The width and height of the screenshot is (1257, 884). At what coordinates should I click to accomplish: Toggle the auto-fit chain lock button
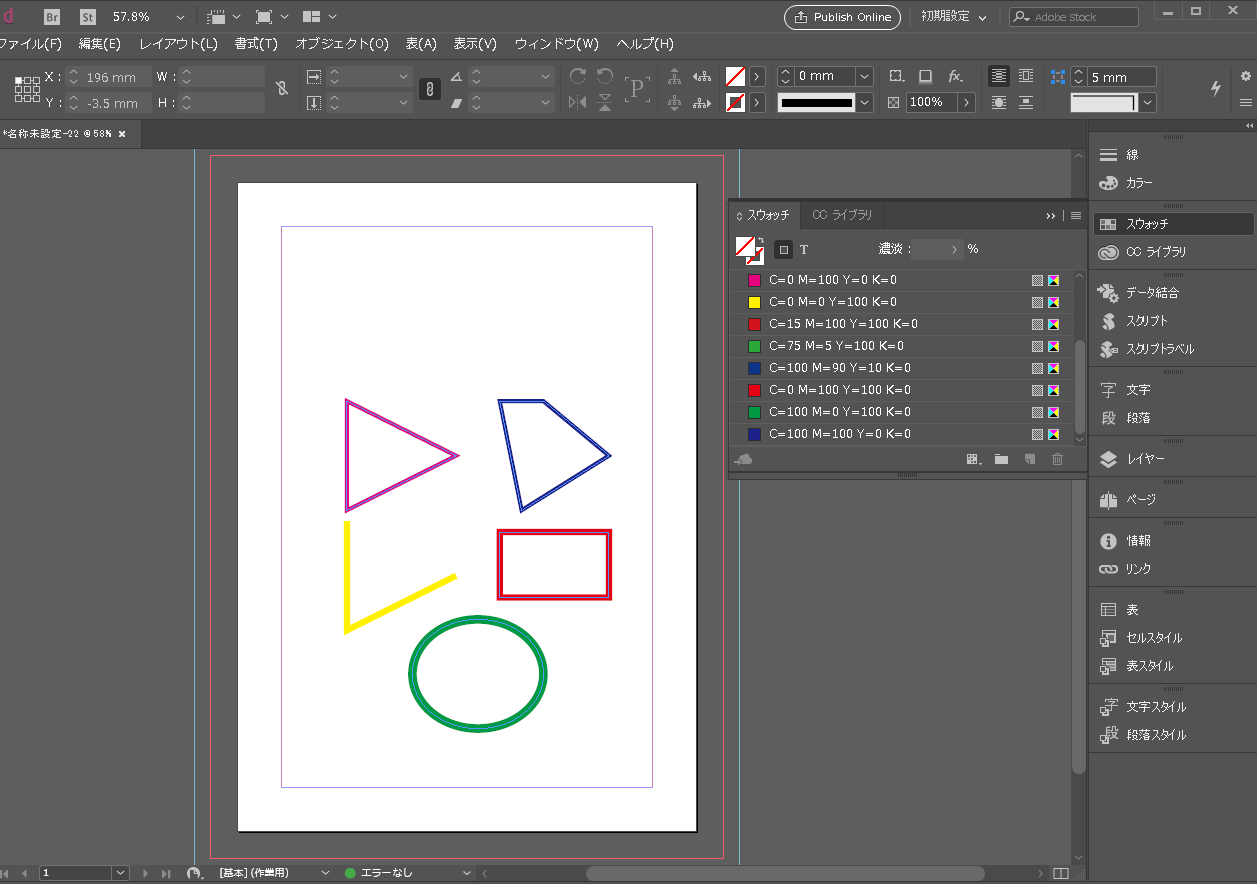[x=429, y=89]
